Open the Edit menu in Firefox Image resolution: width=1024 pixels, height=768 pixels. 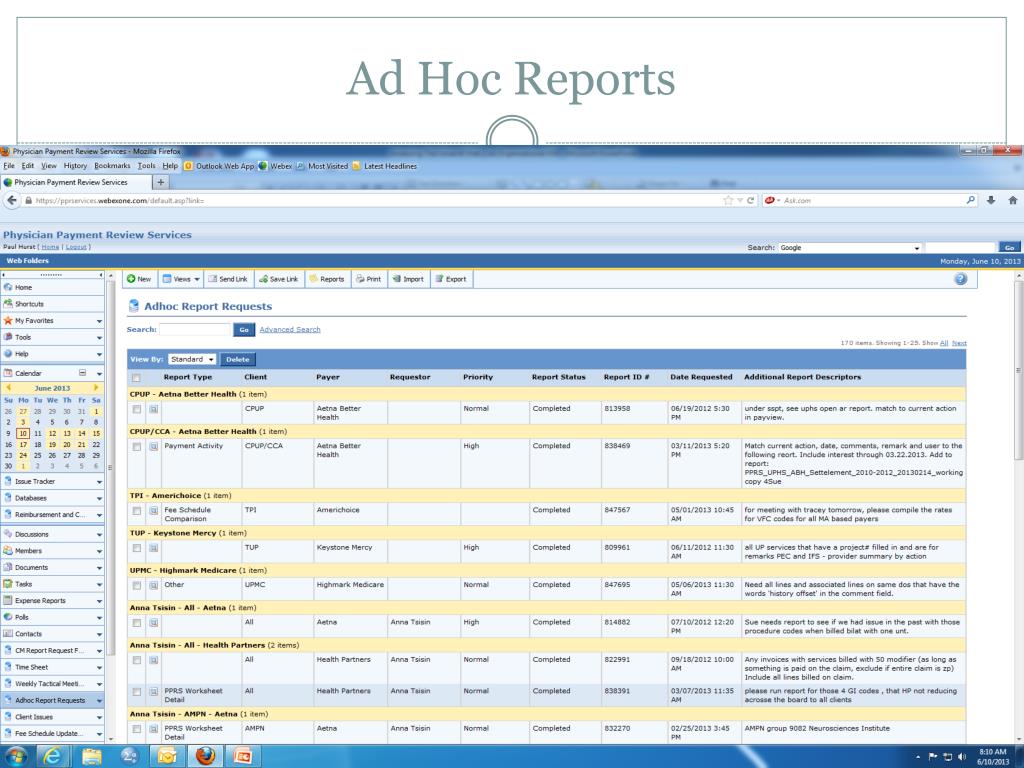pos(27,166)
